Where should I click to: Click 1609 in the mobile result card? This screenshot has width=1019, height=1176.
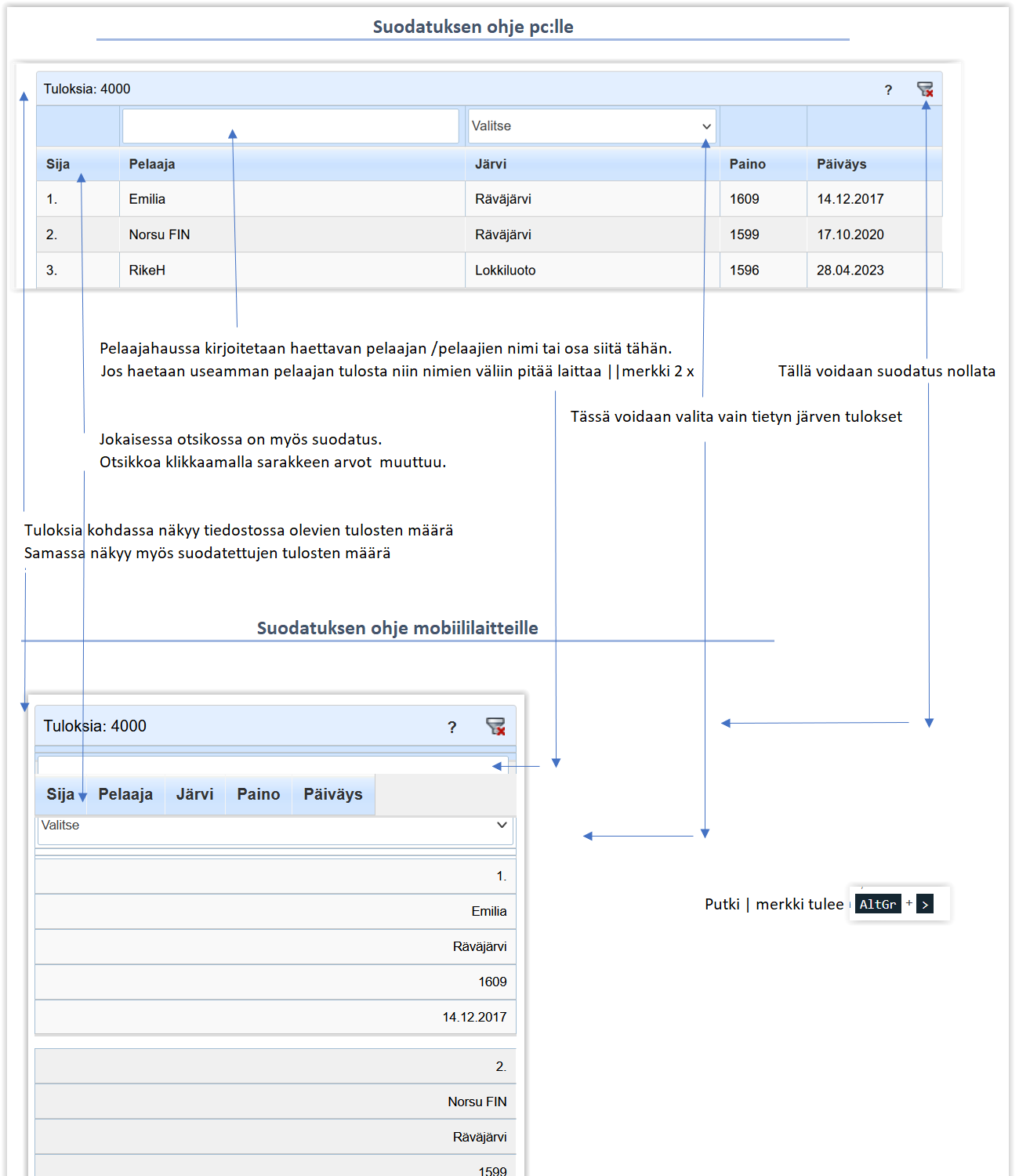pos(492,982)
